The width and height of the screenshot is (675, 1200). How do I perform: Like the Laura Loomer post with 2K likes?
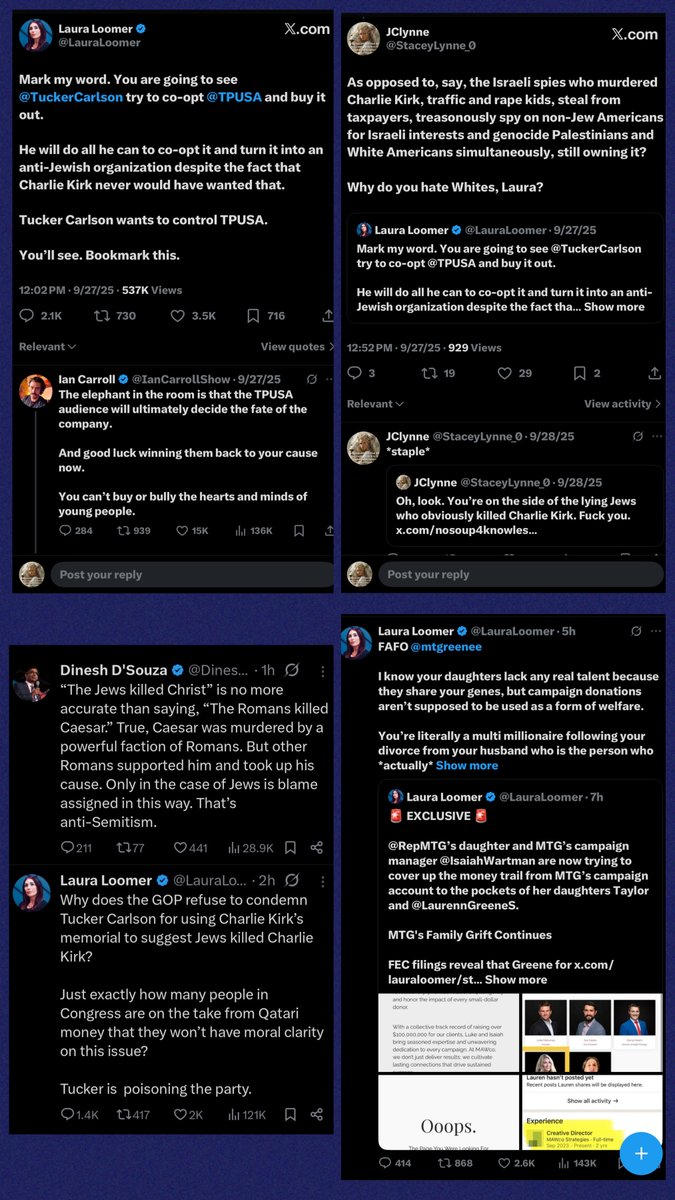click(x=181, y=1114)
